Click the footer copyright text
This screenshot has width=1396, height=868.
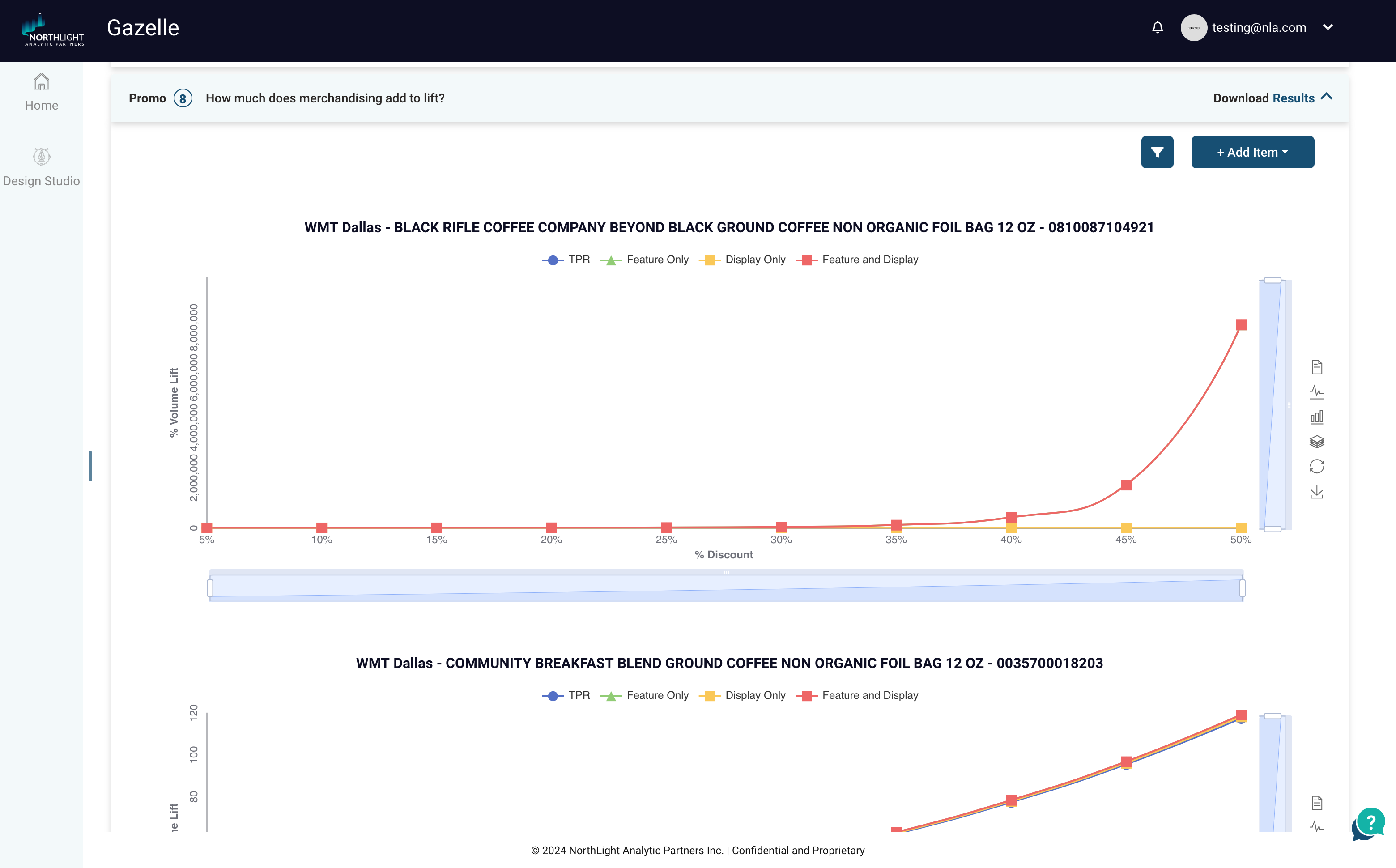click(x=698, y=850)
